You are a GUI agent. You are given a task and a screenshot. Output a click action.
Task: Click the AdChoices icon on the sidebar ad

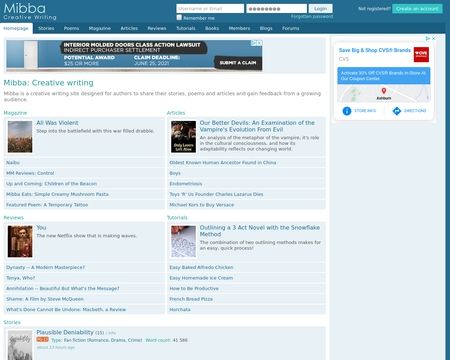[428, 39]
